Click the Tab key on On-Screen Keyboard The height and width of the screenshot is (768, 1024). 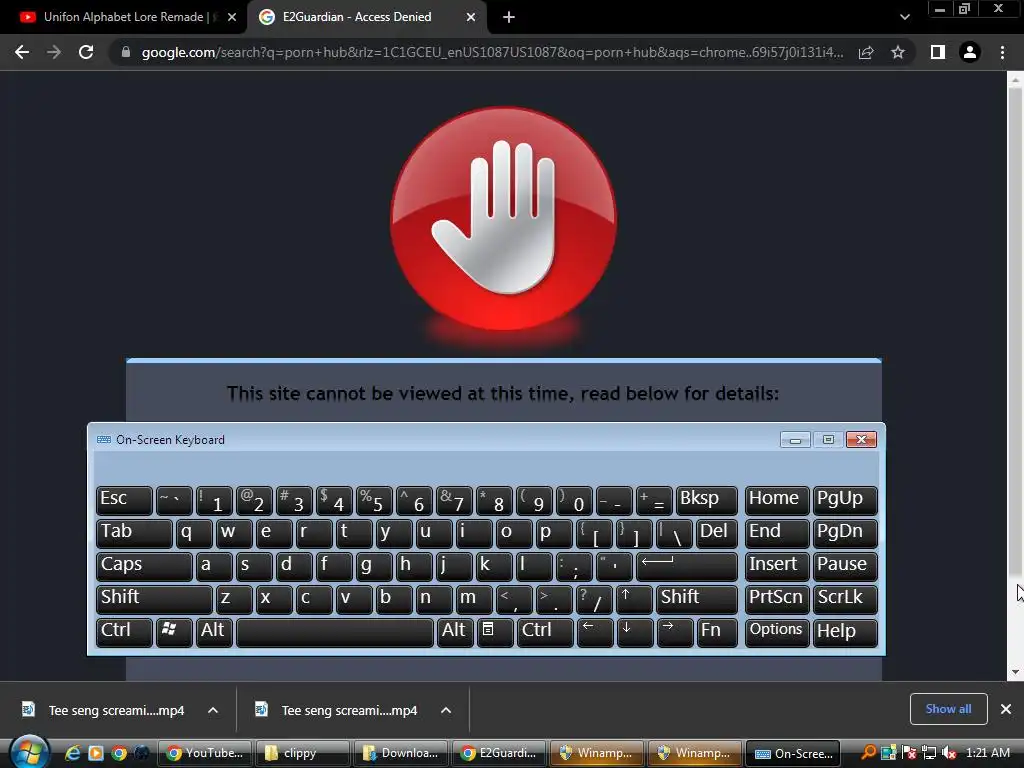pos(134,533)
